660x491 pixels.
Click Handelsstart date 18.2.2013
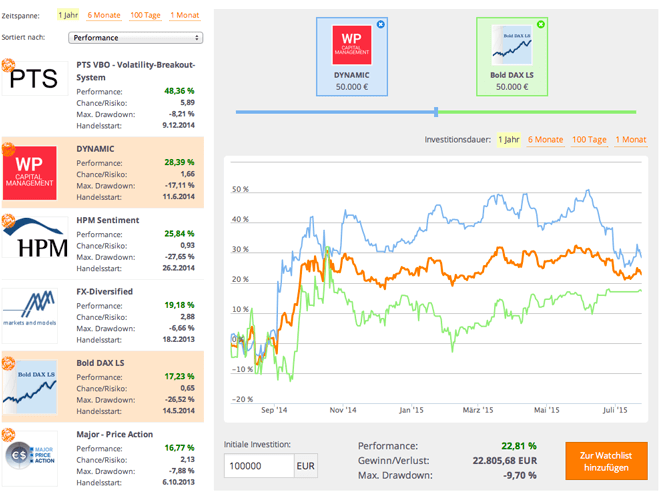click(178, 339)
